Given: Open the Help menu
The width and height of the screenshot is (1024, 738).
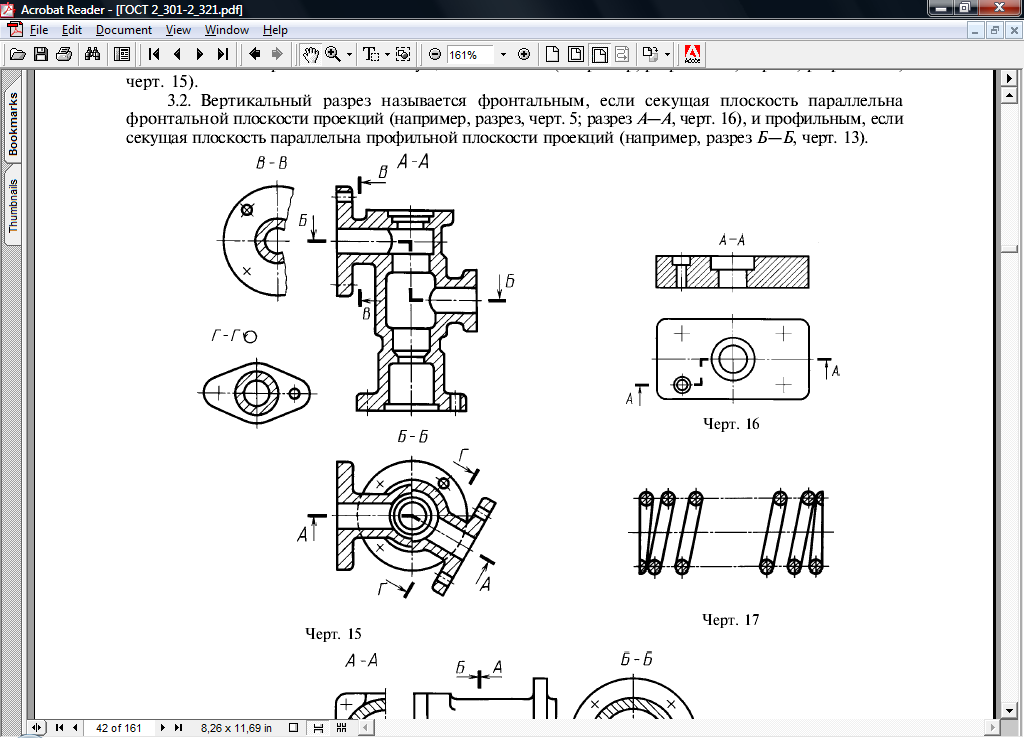Looking at the screenshot, I should (275, 30).
